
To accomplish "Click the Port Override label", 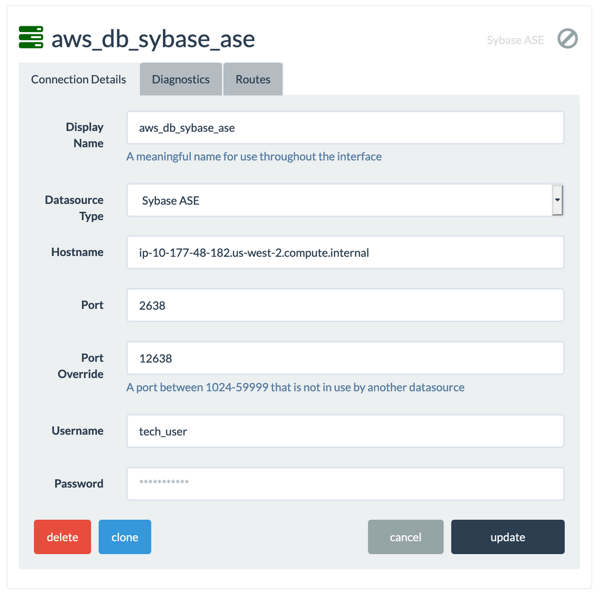I will point(81,366).
